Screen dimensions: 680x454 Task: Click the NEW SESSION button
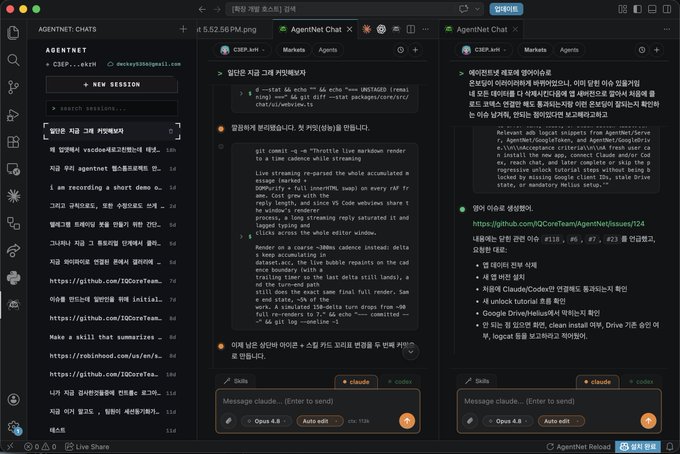[x=112, y=85]
